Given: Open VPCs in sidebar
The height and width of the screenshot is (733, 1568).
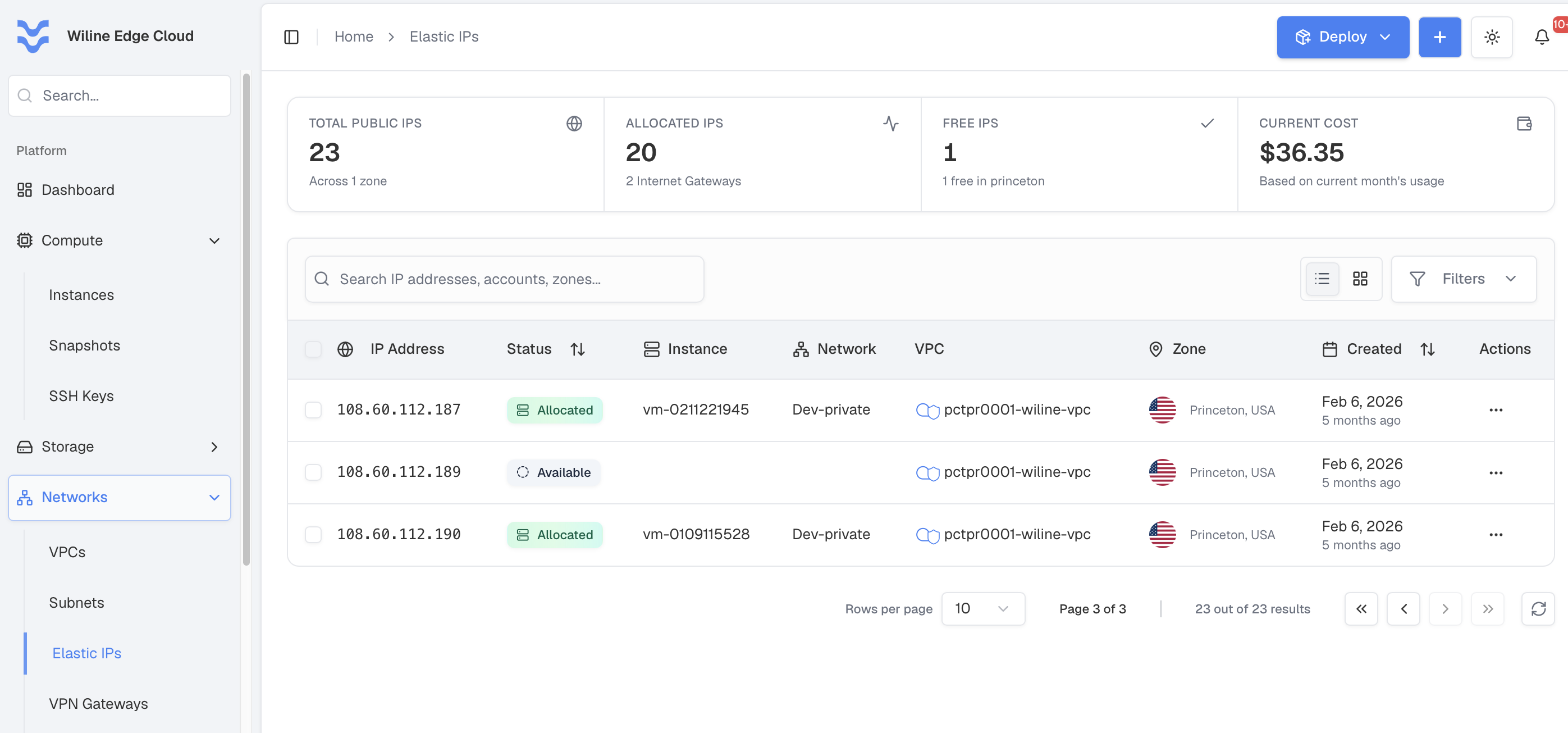Looking at the screenshot, I should 67,552.
